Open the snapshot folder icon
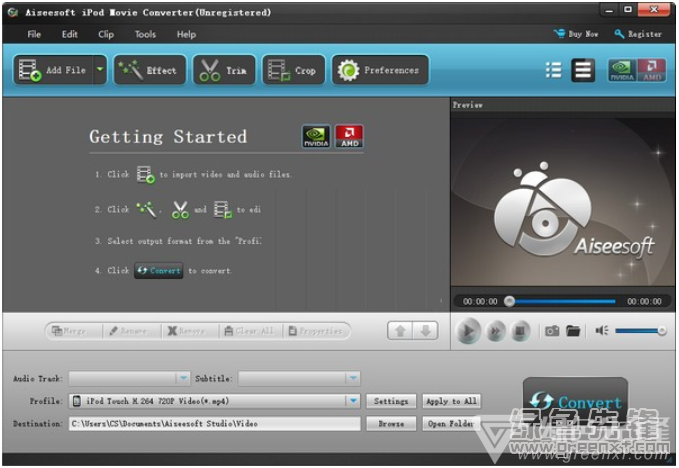This screenshot has width=679, height=468. click(x=573, y=331)
